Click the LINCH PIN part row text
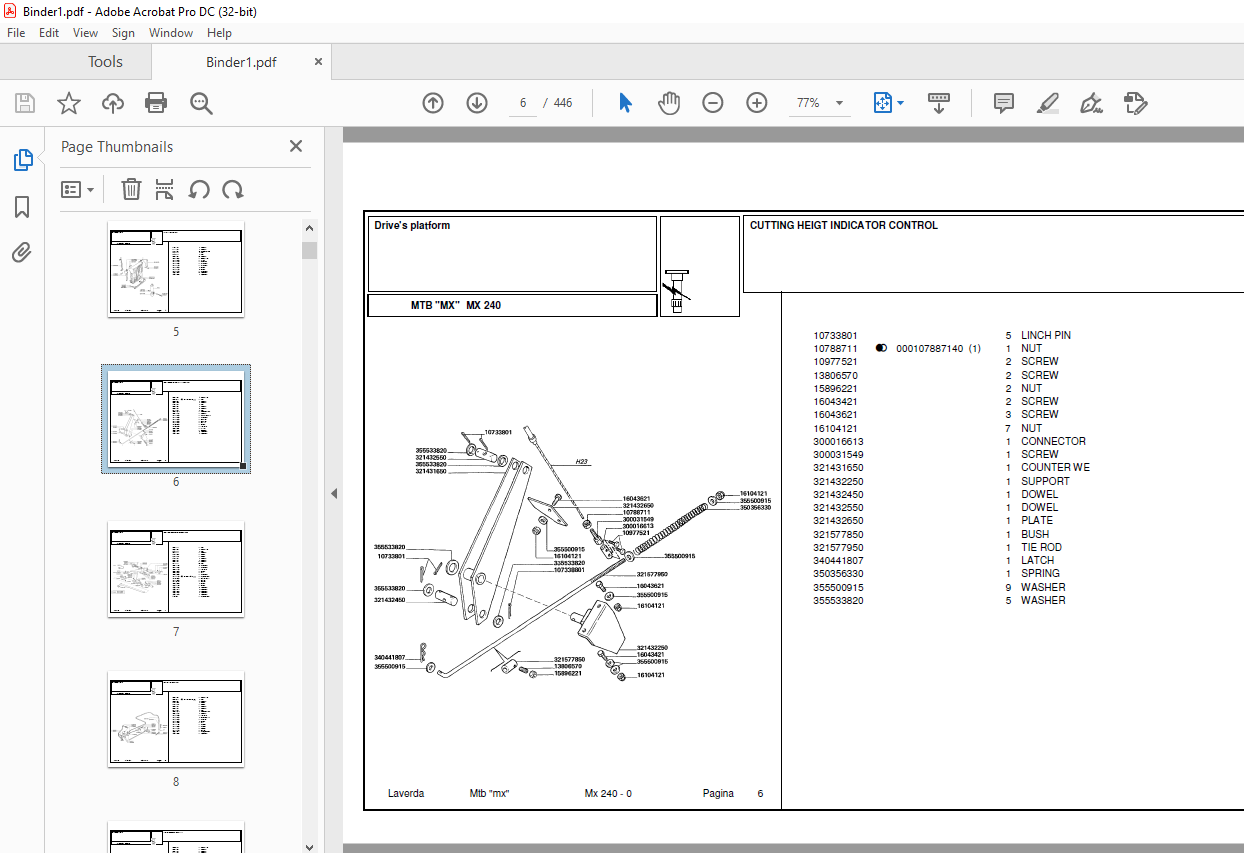The image size is (1244, 853). 1046,335
